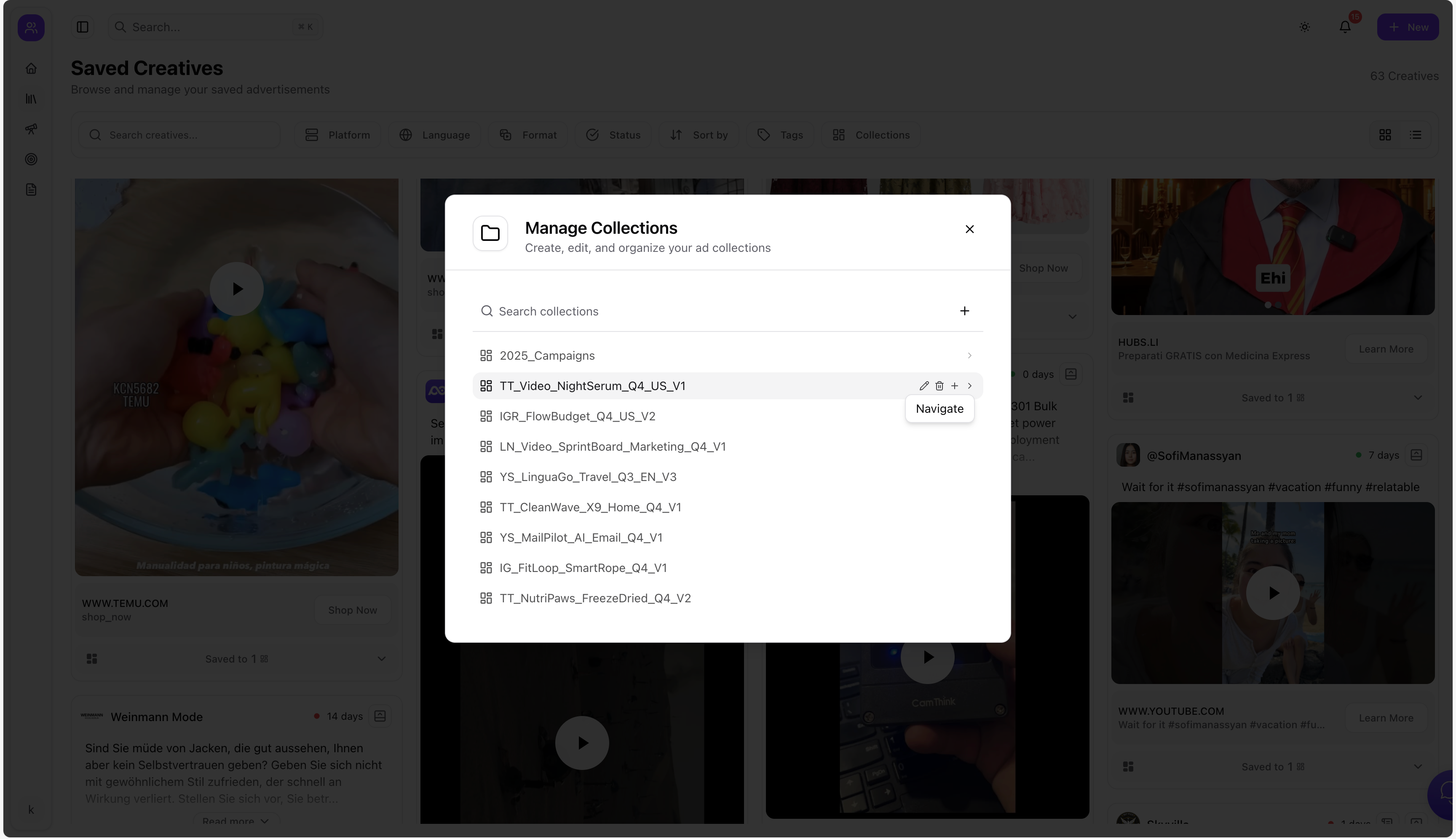1456x839 pixels.
Task: Switch to list view layout
Action: (1415, 135)
